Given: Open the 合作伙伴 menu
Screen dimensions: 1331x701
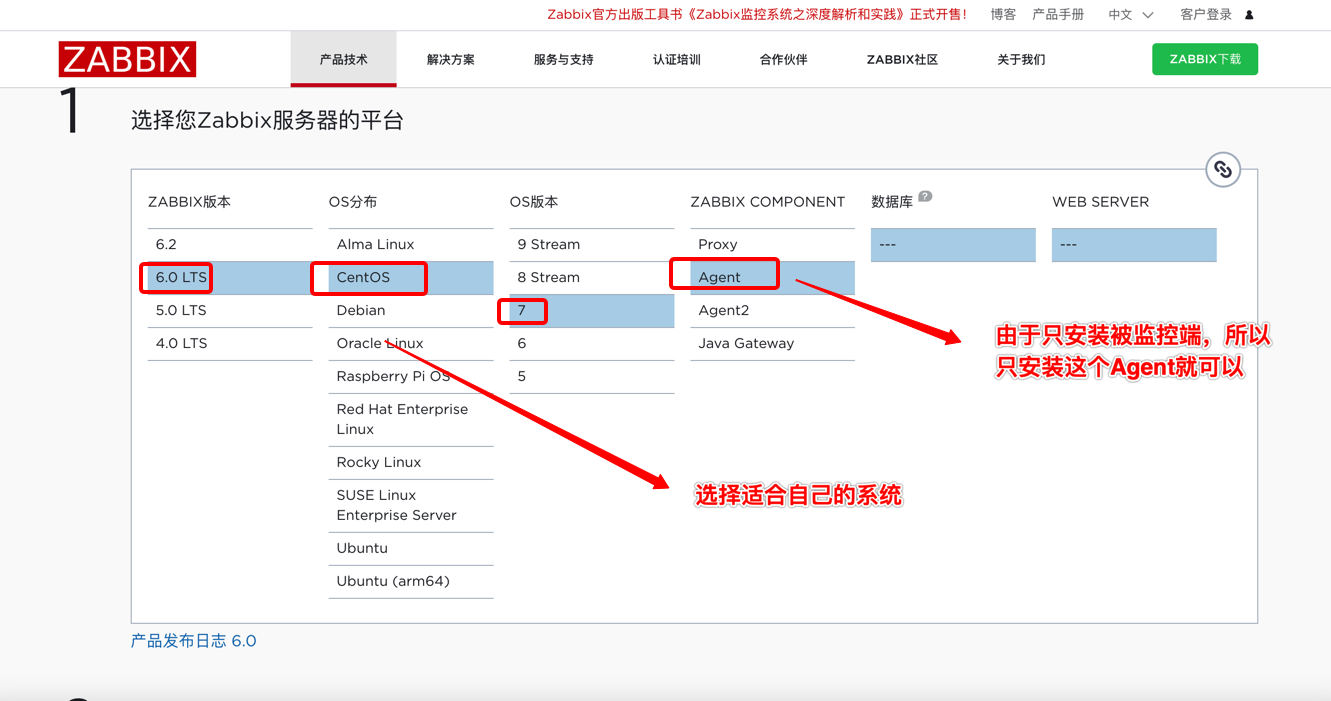Looking at the screenshot, I should coord(784,59).
